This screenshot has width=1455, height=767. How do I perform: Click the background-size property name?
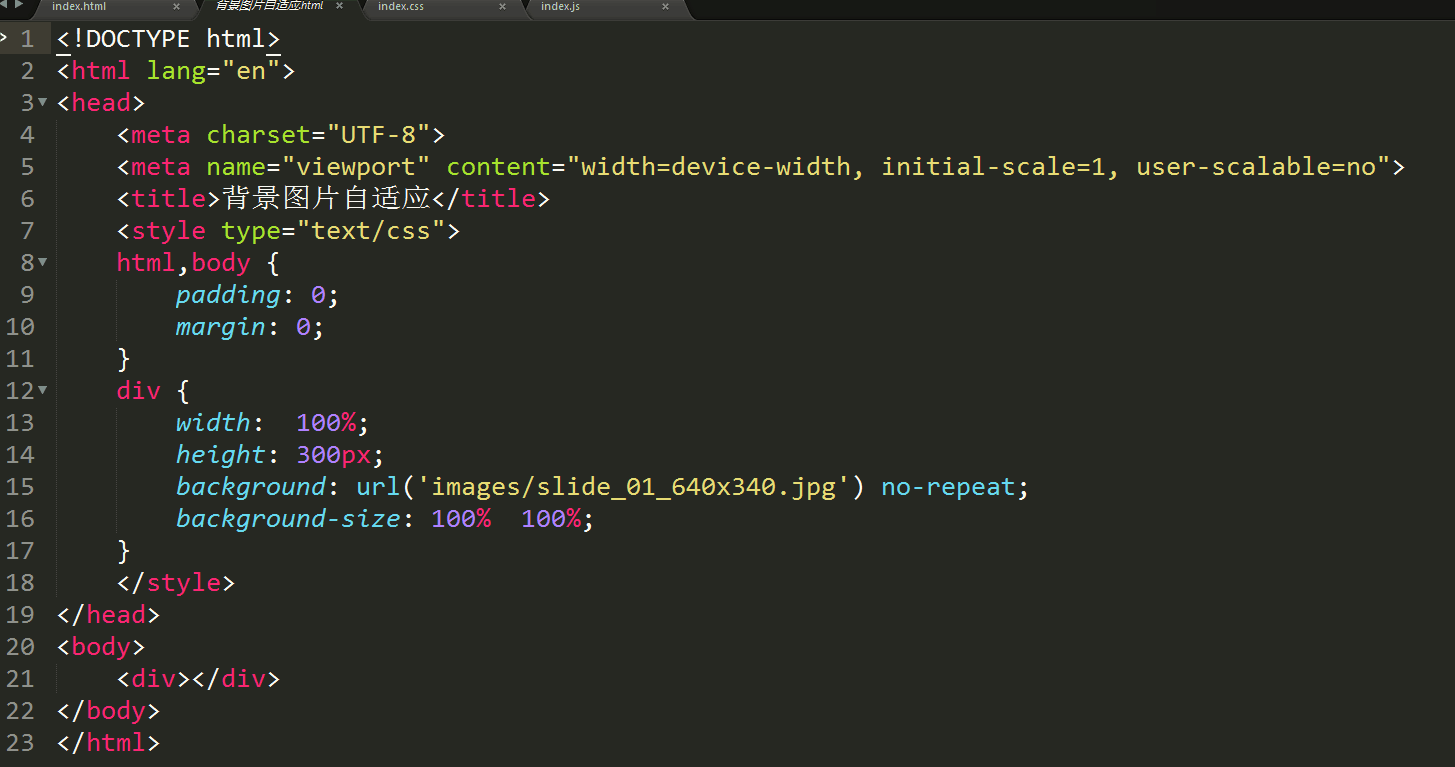coord(288,519)
